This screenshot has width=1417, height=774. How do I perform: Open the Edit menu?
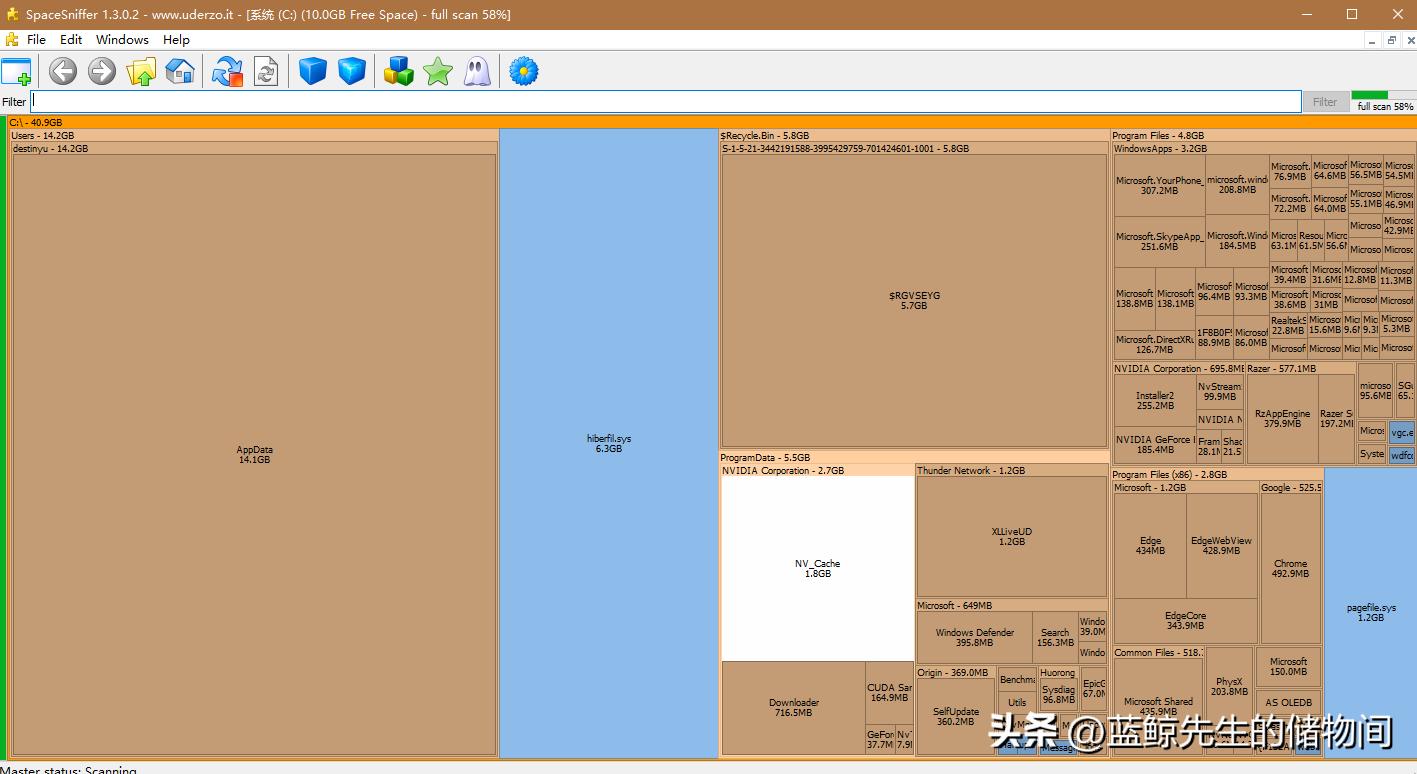(x=70, y=40)
